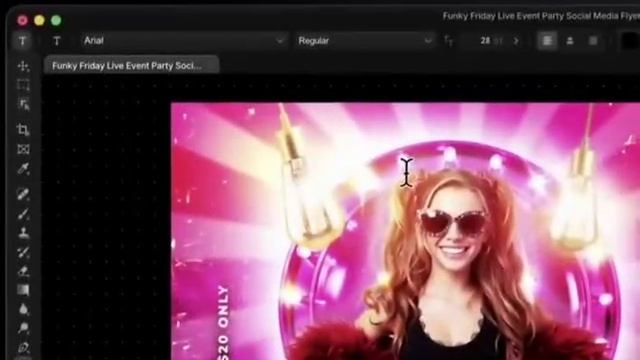The image size is (640, 360).
Task: Expand the font size chevron arrow
Action: pyautogui.click(x=516, y=41)
